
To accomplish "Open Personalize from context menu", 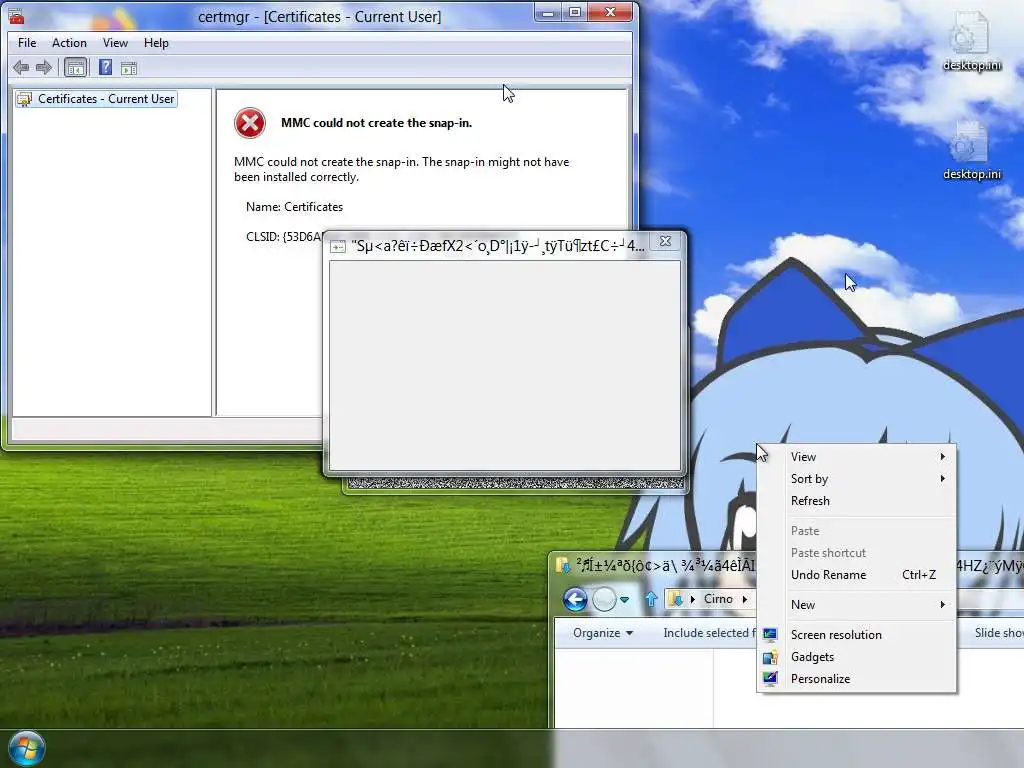I will point(857,679).
